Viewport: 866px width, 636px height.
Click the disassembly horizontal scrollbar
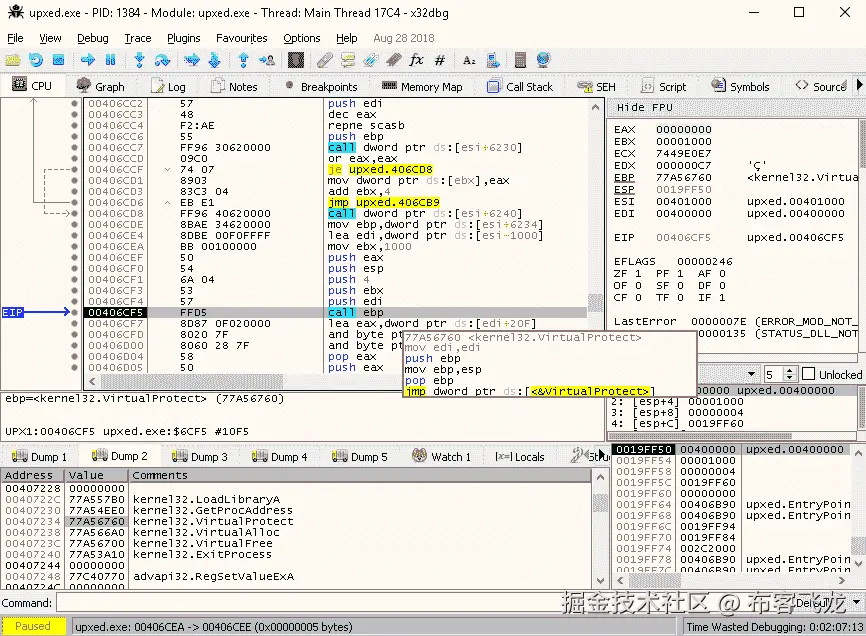pos(192,381)
